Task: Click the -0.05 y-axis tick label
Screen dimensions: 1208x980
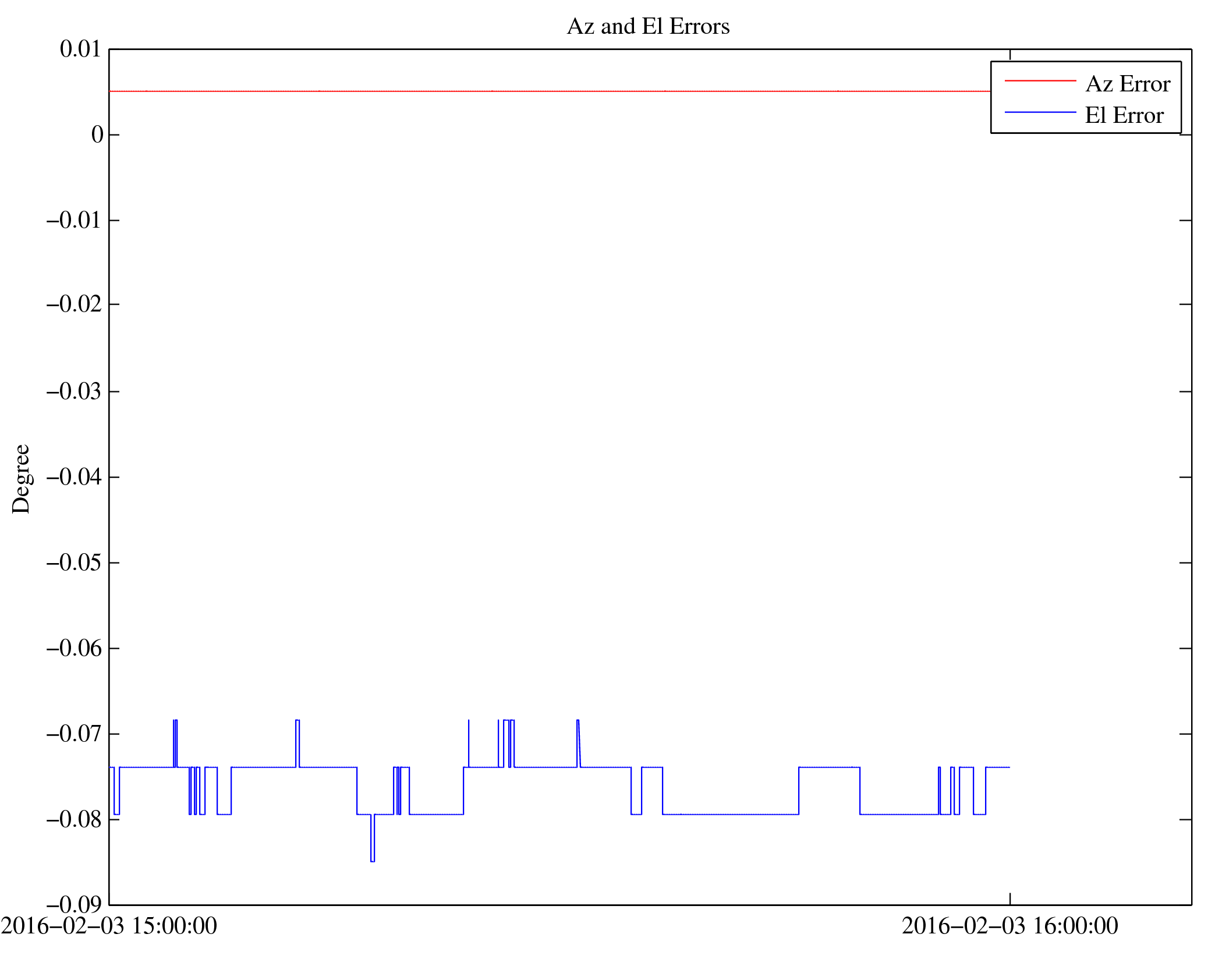Action: tap(74, 563)
